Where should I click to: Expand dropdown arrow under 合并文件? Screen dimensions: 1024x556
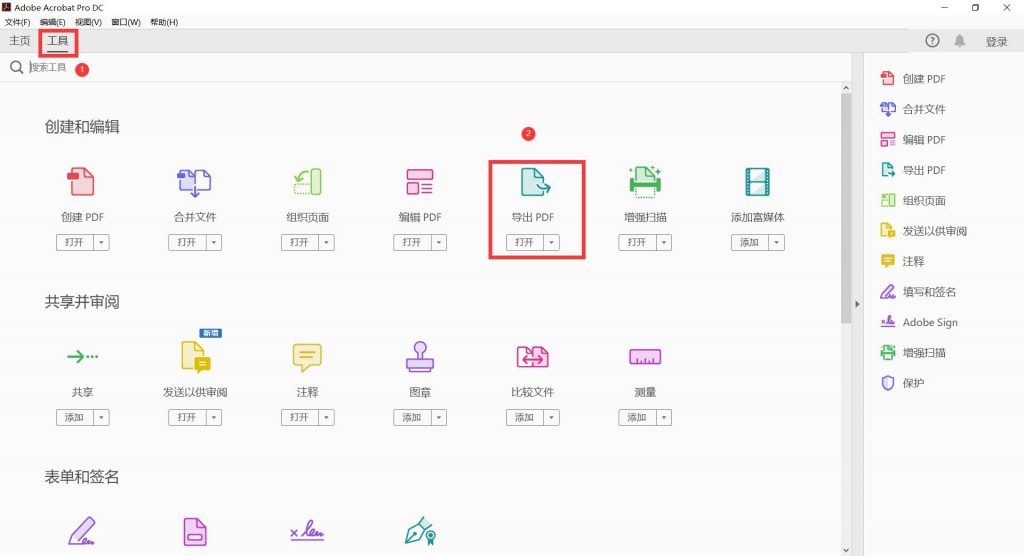pyautogui.click(x=214, y=242)
